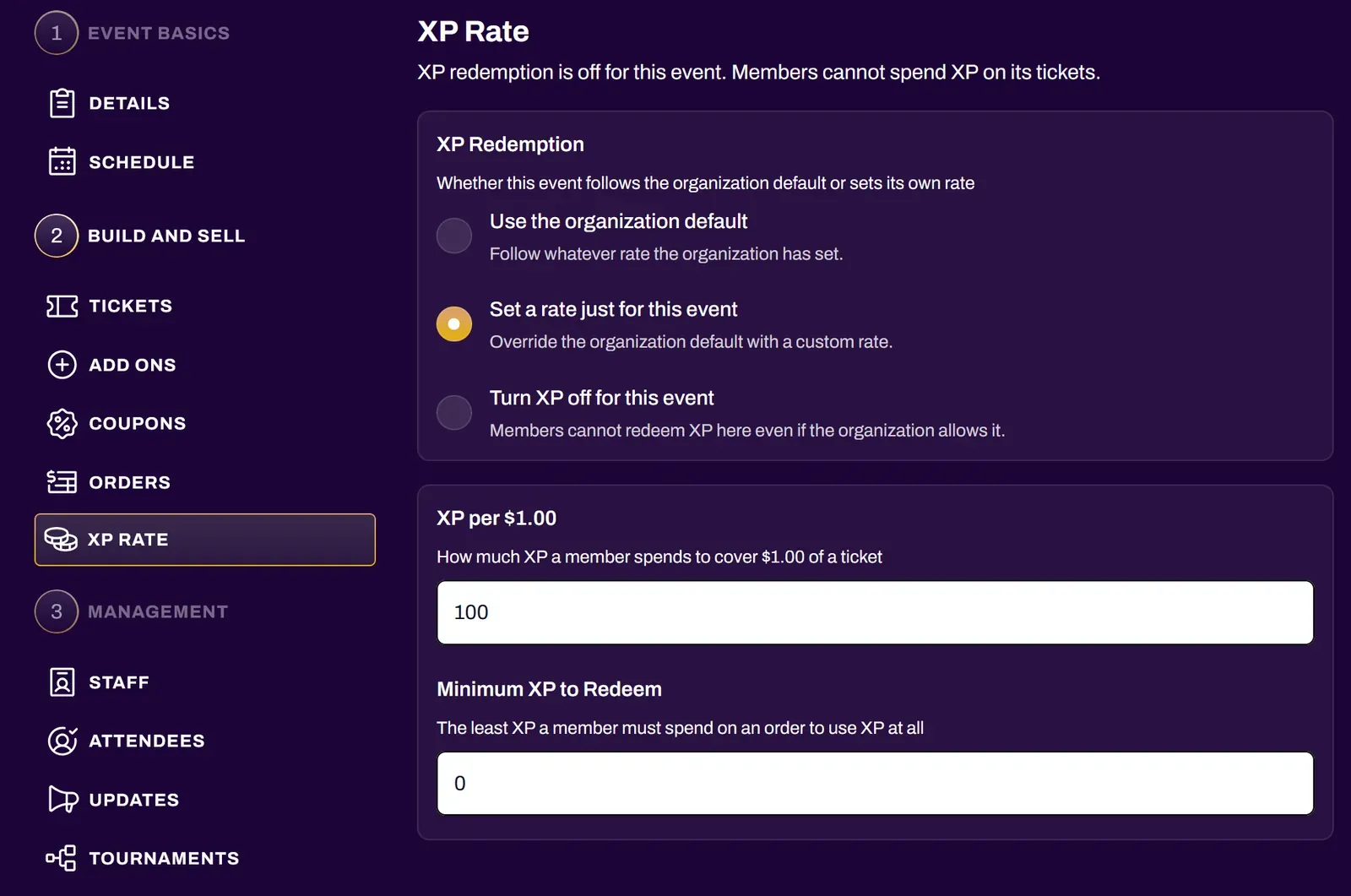The height and width of the screenshot is (896, 1351).
Task: Click the Attendees user check icon
Action: click(62, 741)
